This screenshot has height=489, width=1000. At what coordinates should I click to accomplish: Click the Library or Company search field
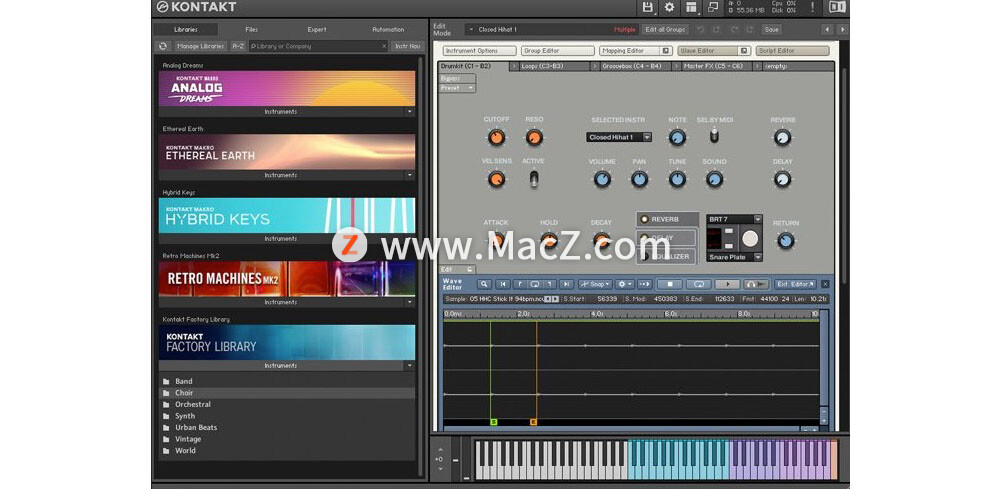[318, 46]
